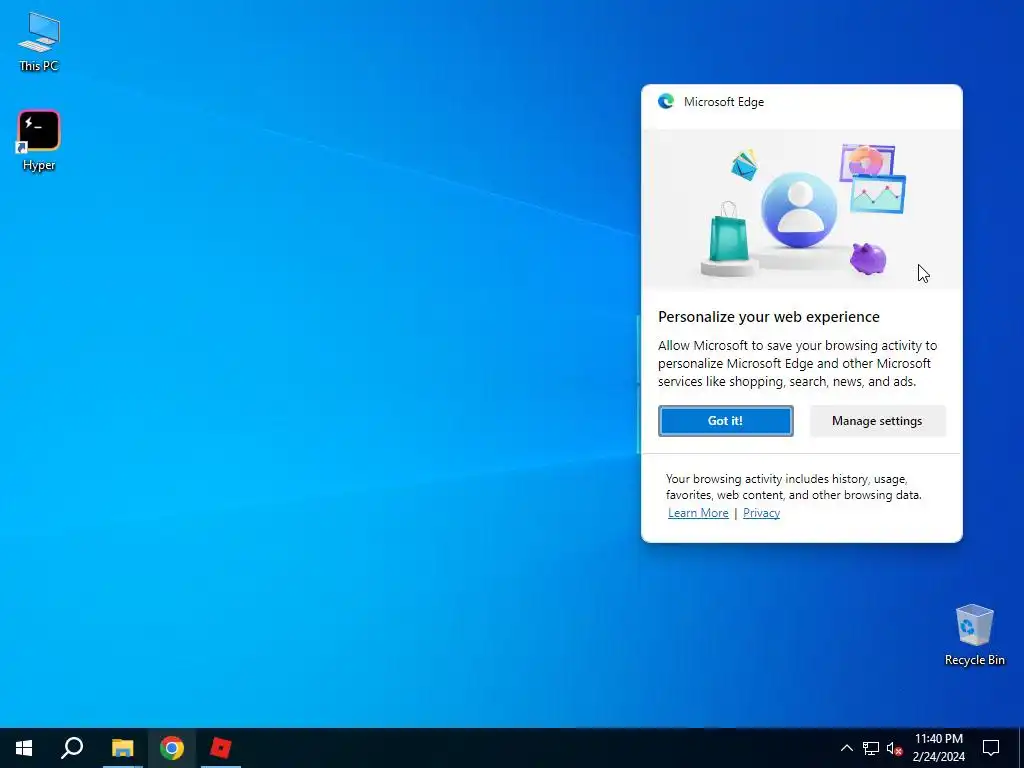Open the Privacy link
This screenshot has height=768, width=1024.
761,513
